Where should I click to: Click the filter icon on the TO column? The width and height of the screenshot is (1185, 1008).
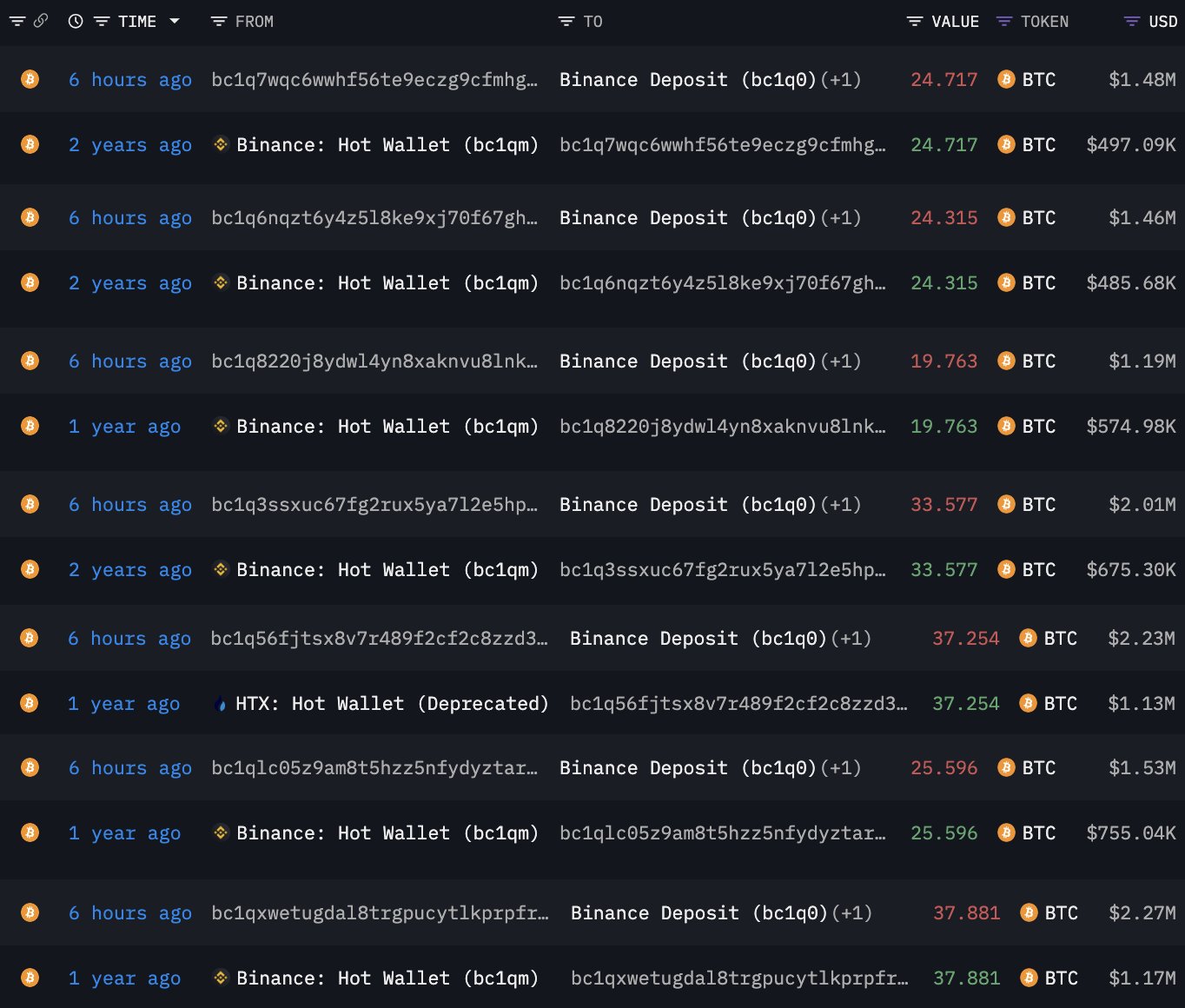tap(567, 22)
